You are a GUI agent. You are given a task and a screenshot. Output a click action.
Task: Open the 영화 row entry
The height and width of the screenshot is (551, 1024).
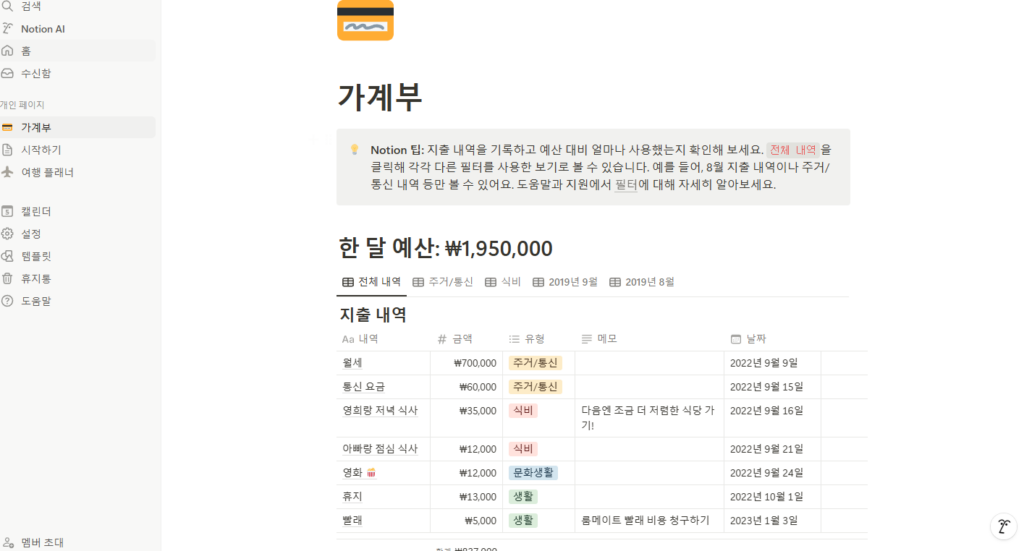pos(359,473)
